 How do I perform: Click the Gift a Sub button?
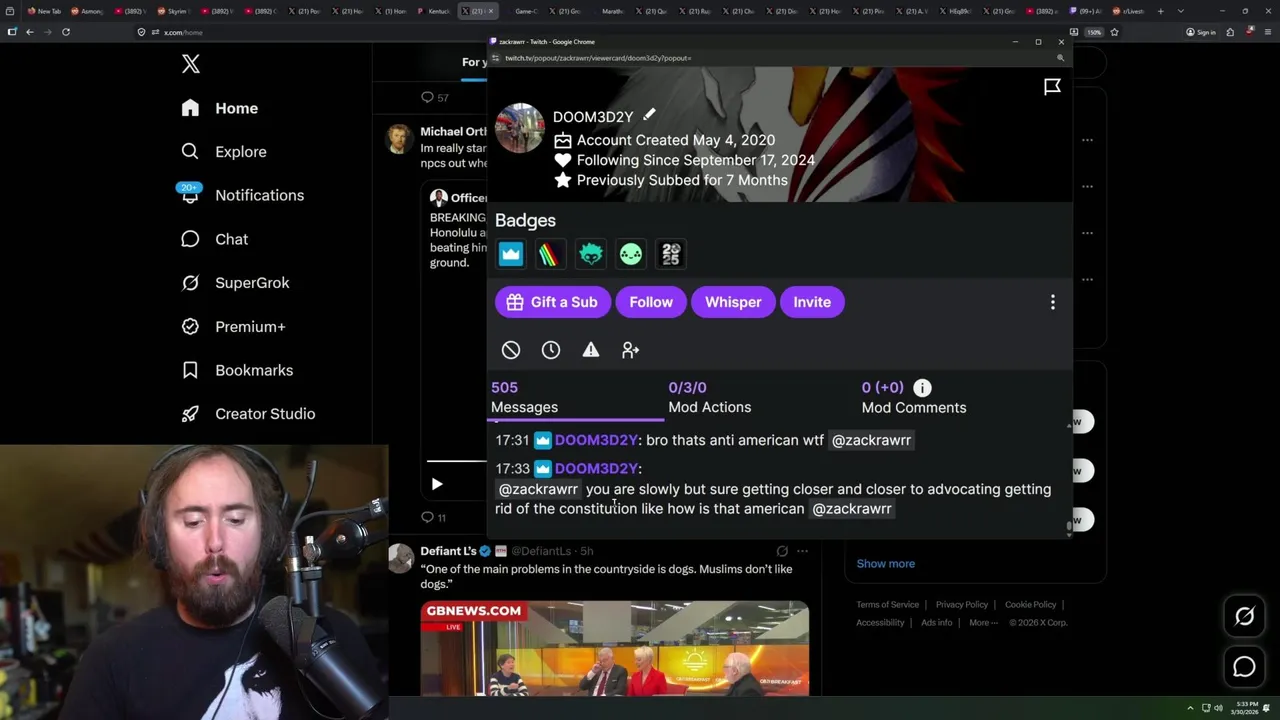552,302
